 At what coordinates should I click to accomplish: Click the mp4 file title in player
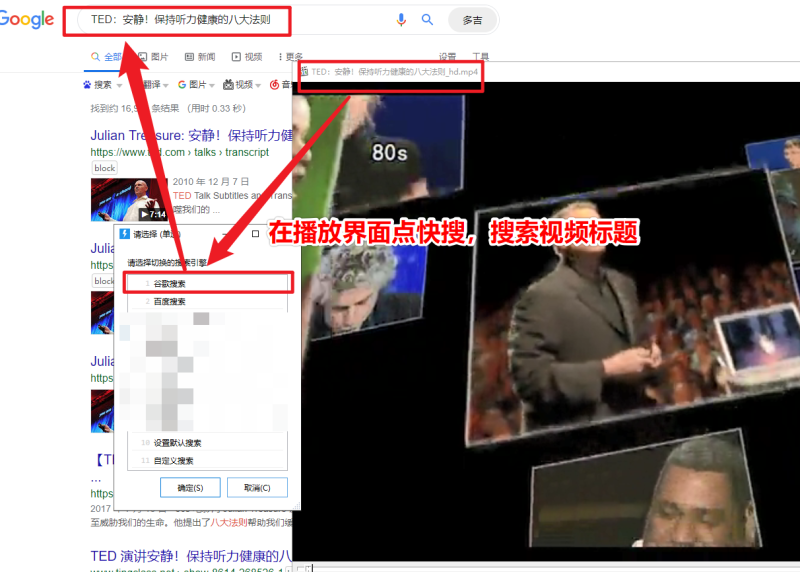(395, 72)
